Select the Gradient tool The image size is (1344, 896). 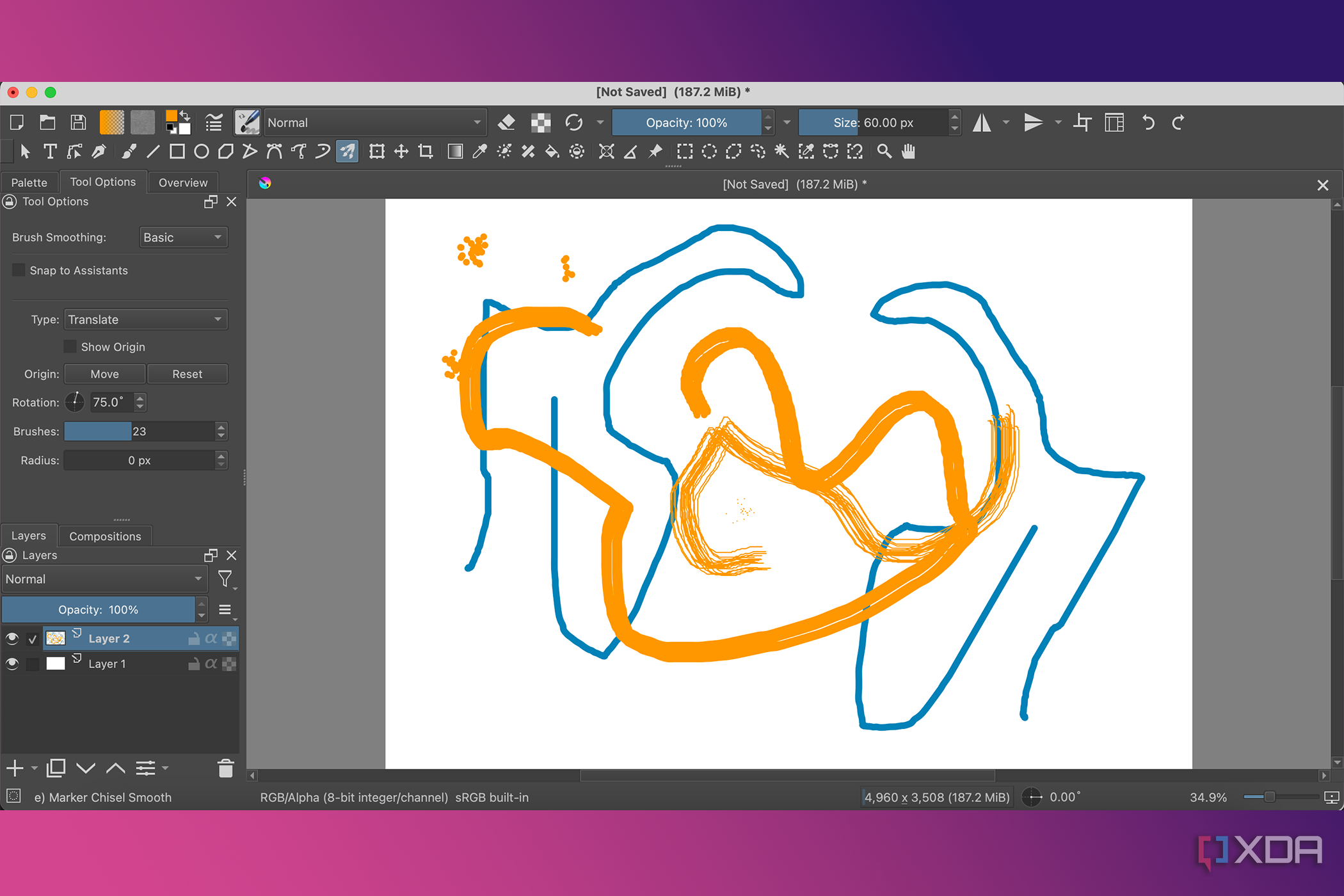(455, 152)
